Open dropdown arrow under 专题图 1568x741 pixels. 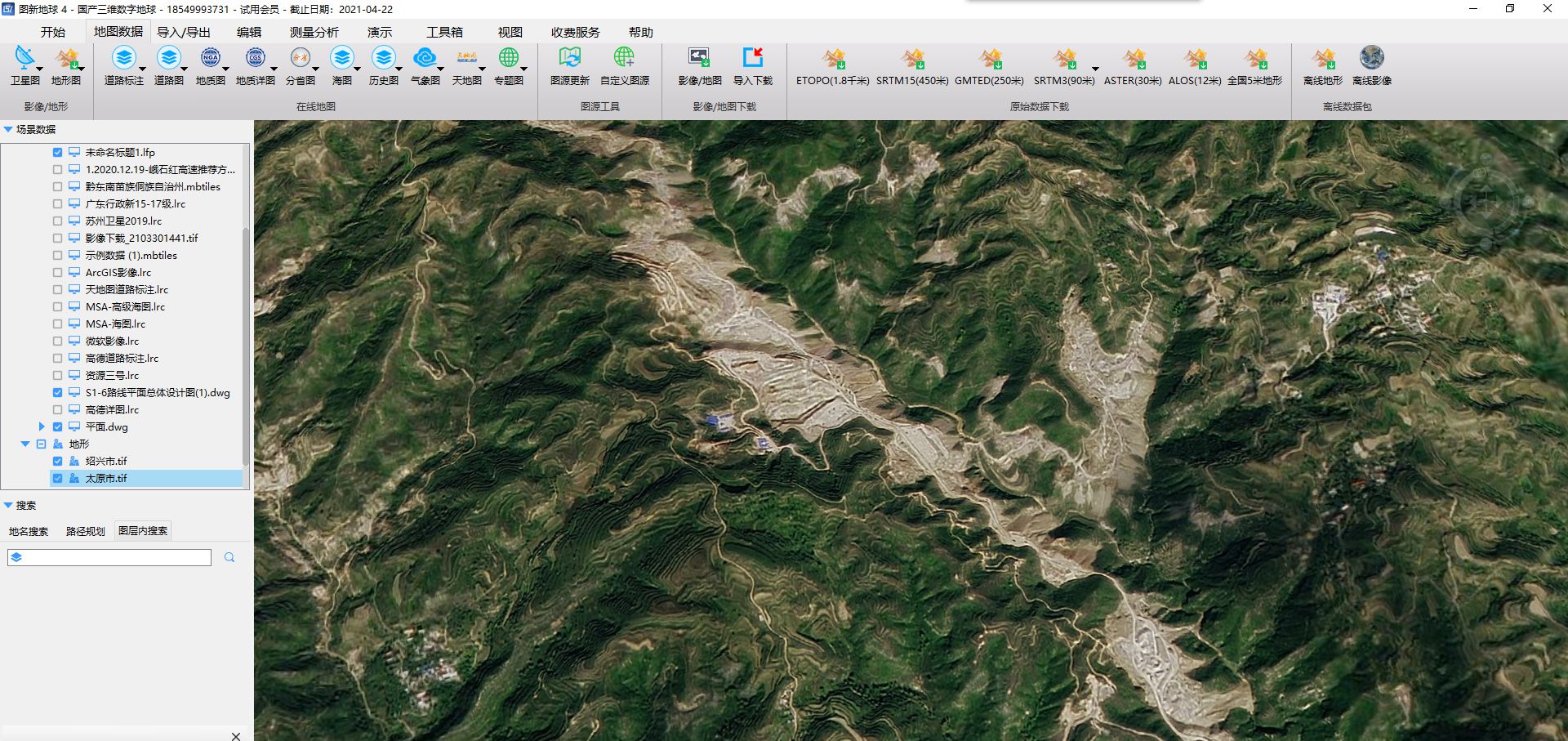pos(523,69)
